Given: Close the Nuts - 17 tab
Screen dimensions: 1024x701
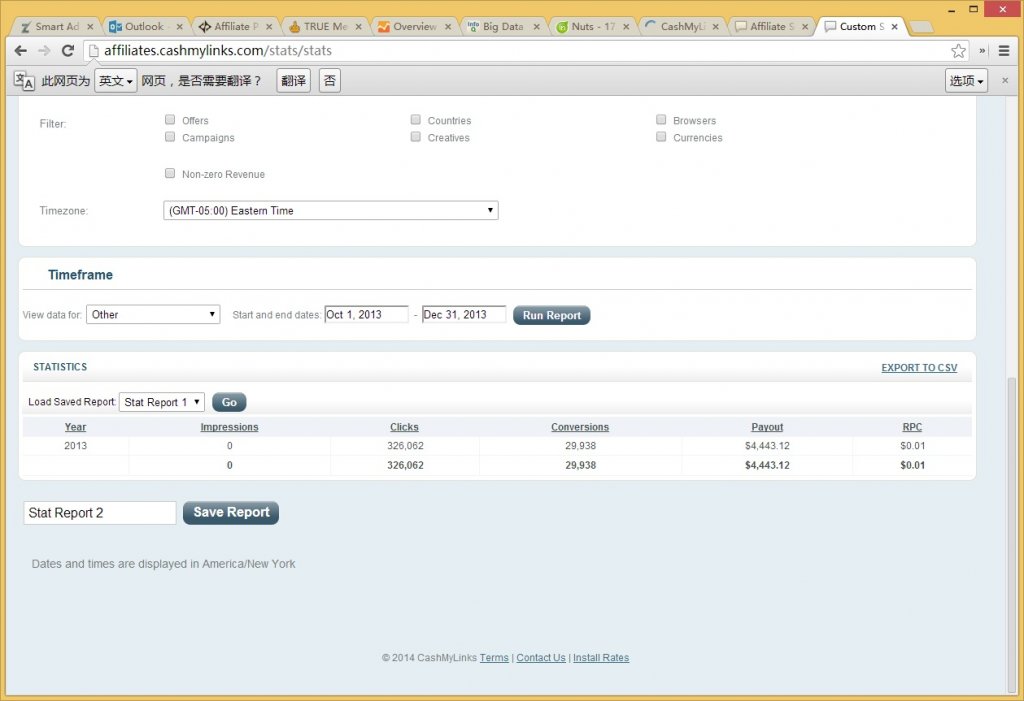Looking at the screenshot, I should [626, 27].
